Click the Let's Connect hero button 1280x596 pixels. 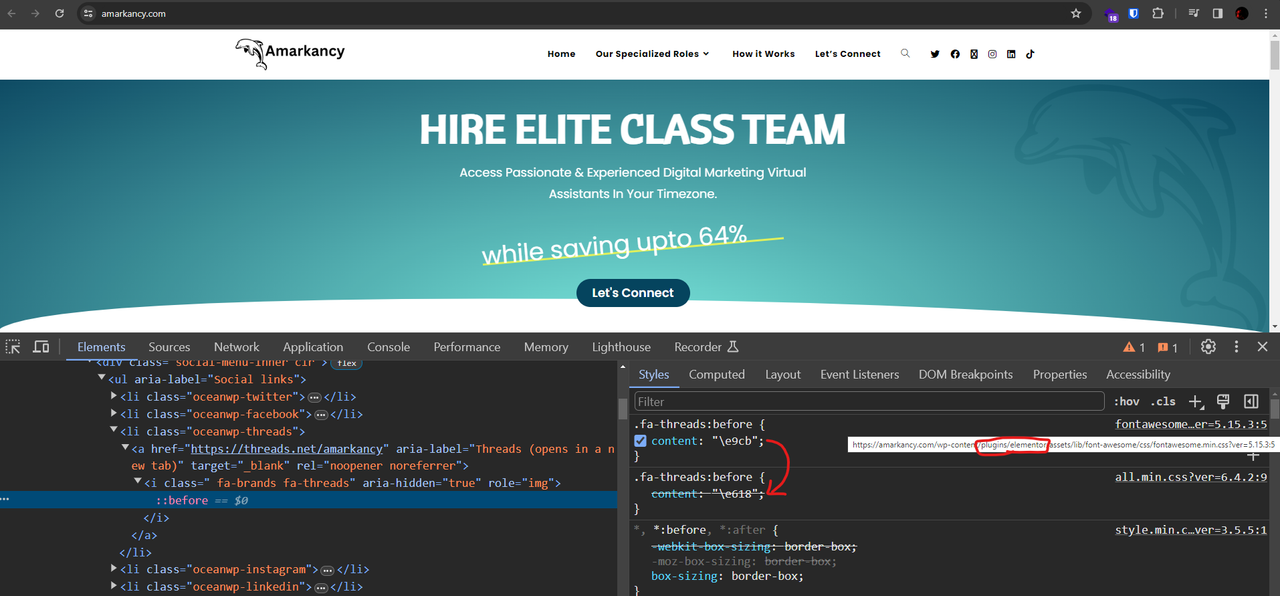pyautogui.click(x=633, y=293)
